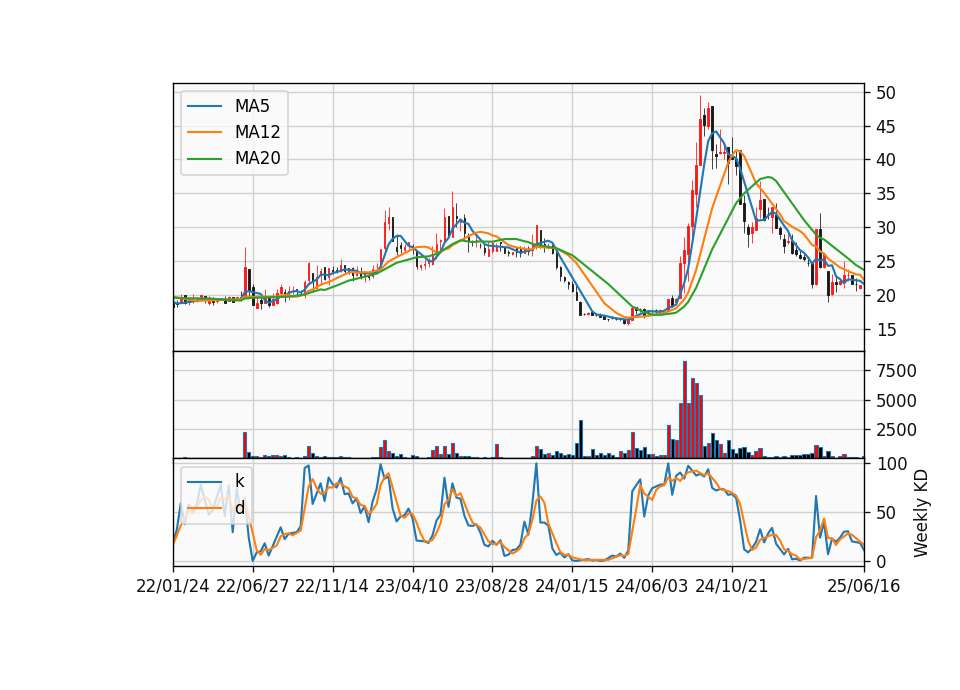This screenshot has width=960, height=690.
Task: Click the green MA20 legend line sample
Action: click(204, 159)
